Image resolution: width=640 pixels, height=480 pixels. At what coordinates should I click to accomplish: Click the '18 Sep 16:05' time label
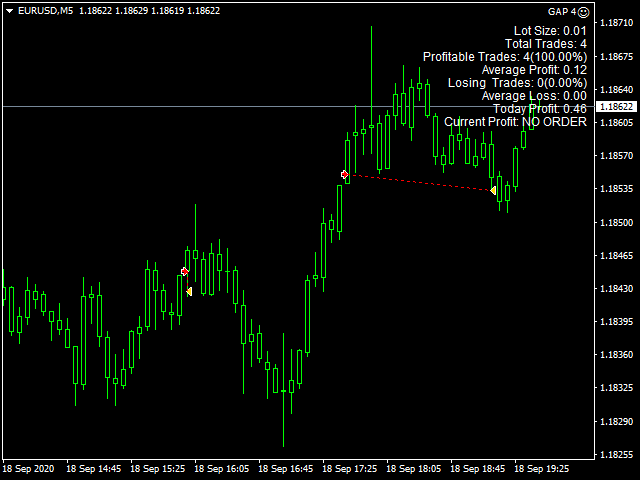coord(222,469)
